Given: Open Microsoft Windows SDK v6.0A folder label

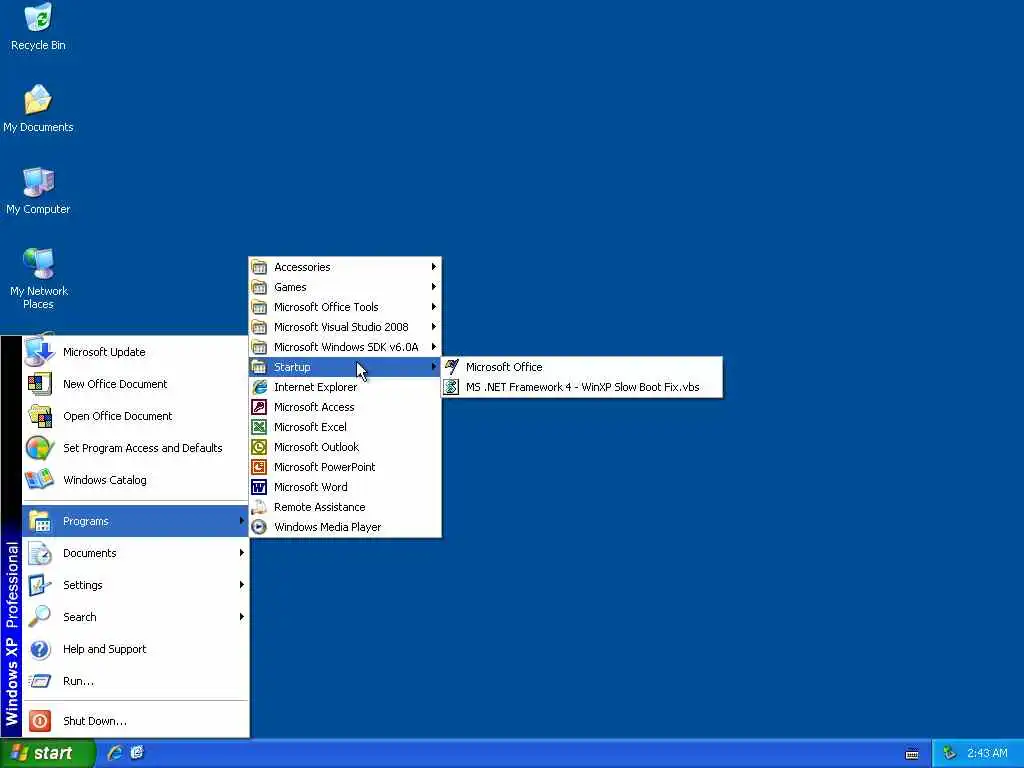Looking at the screenshot, I should (x=346, y=347).
